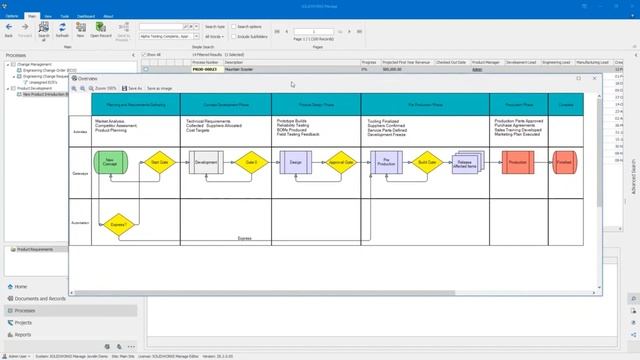Toggle the Search options checkbox

(x=234, y=27)
